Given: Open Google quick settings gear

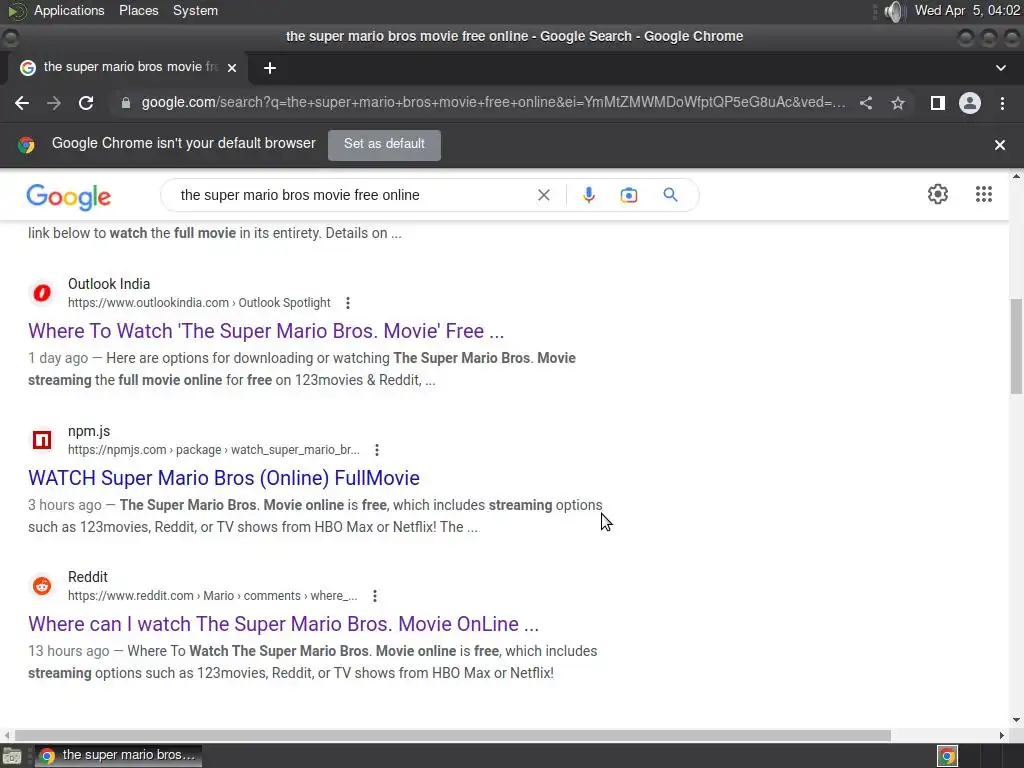Looking at the screenshot, I should [x=938, y=194].
